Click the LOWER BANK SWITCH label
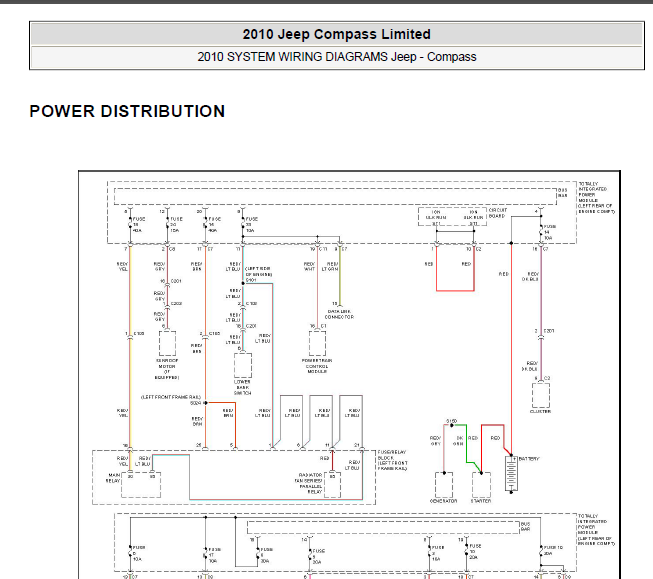This screenshot has width=653, height=579. pos(242,387)
